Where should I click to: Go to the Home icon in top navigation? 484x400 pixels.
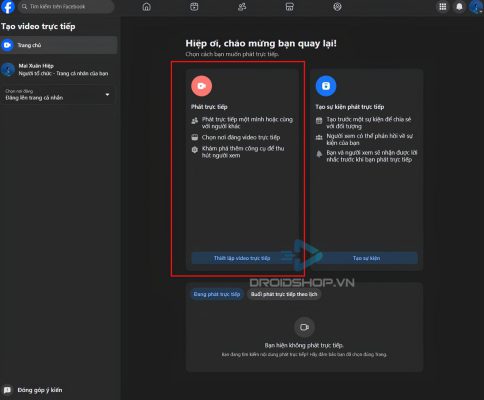click(146, 7)
